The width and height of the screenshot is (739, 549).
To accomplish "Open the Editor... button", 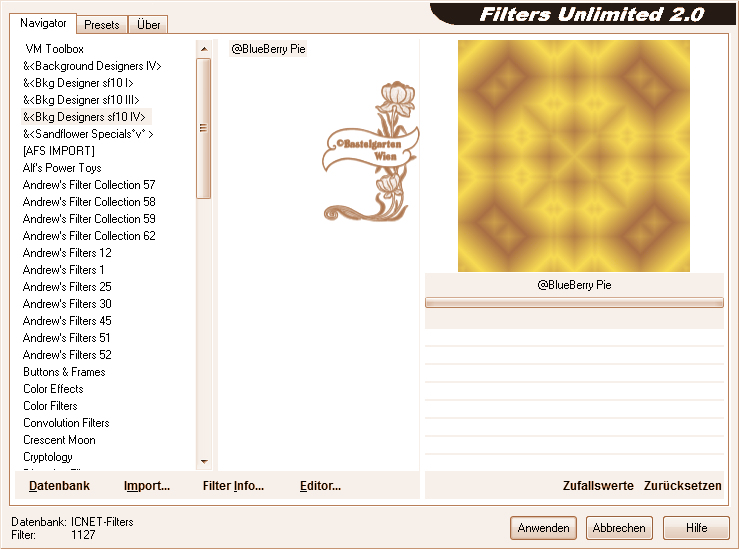I will click(320, 486).
